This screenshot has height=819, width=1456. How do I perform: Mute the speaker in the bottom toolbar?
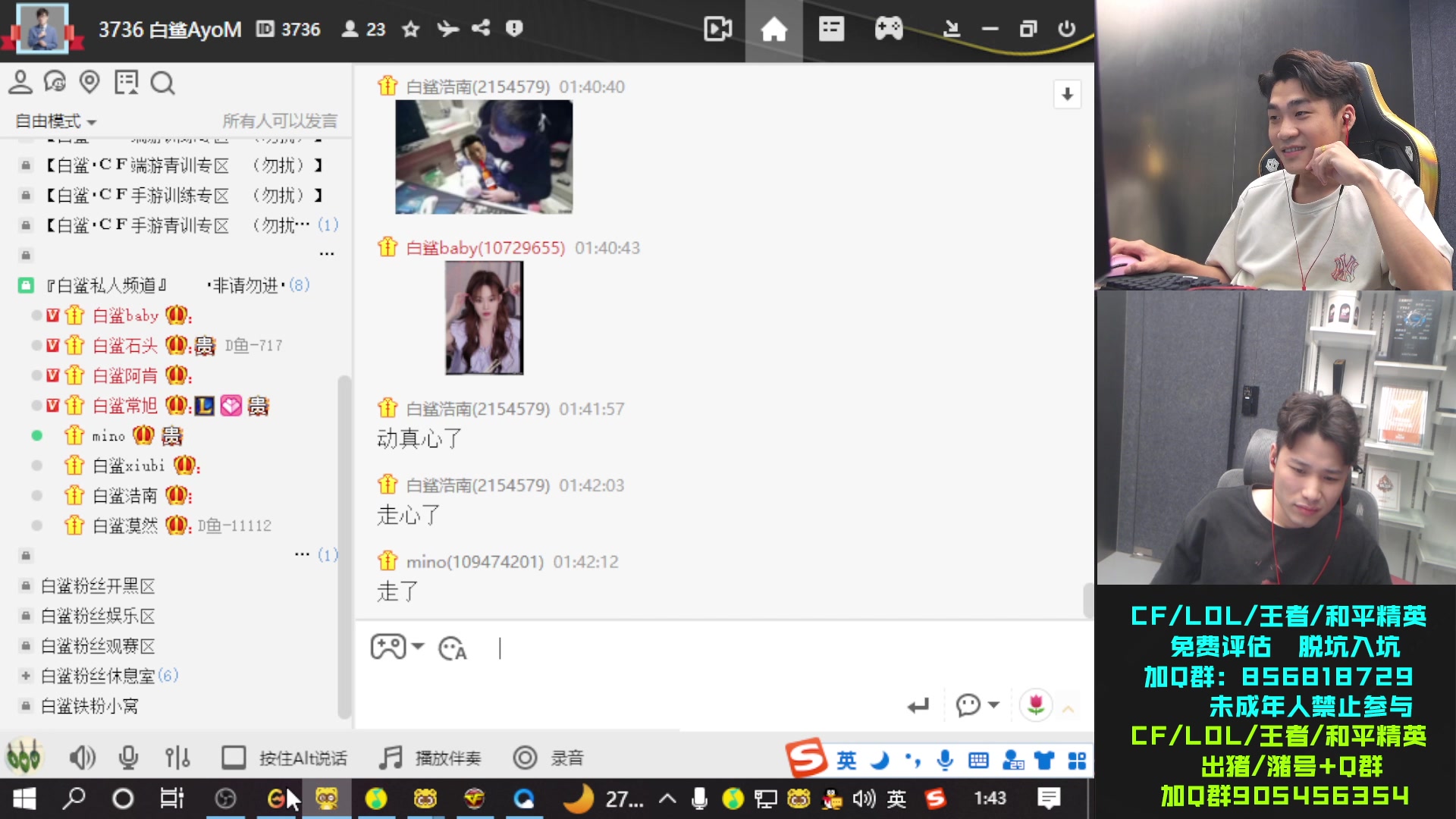82,758
